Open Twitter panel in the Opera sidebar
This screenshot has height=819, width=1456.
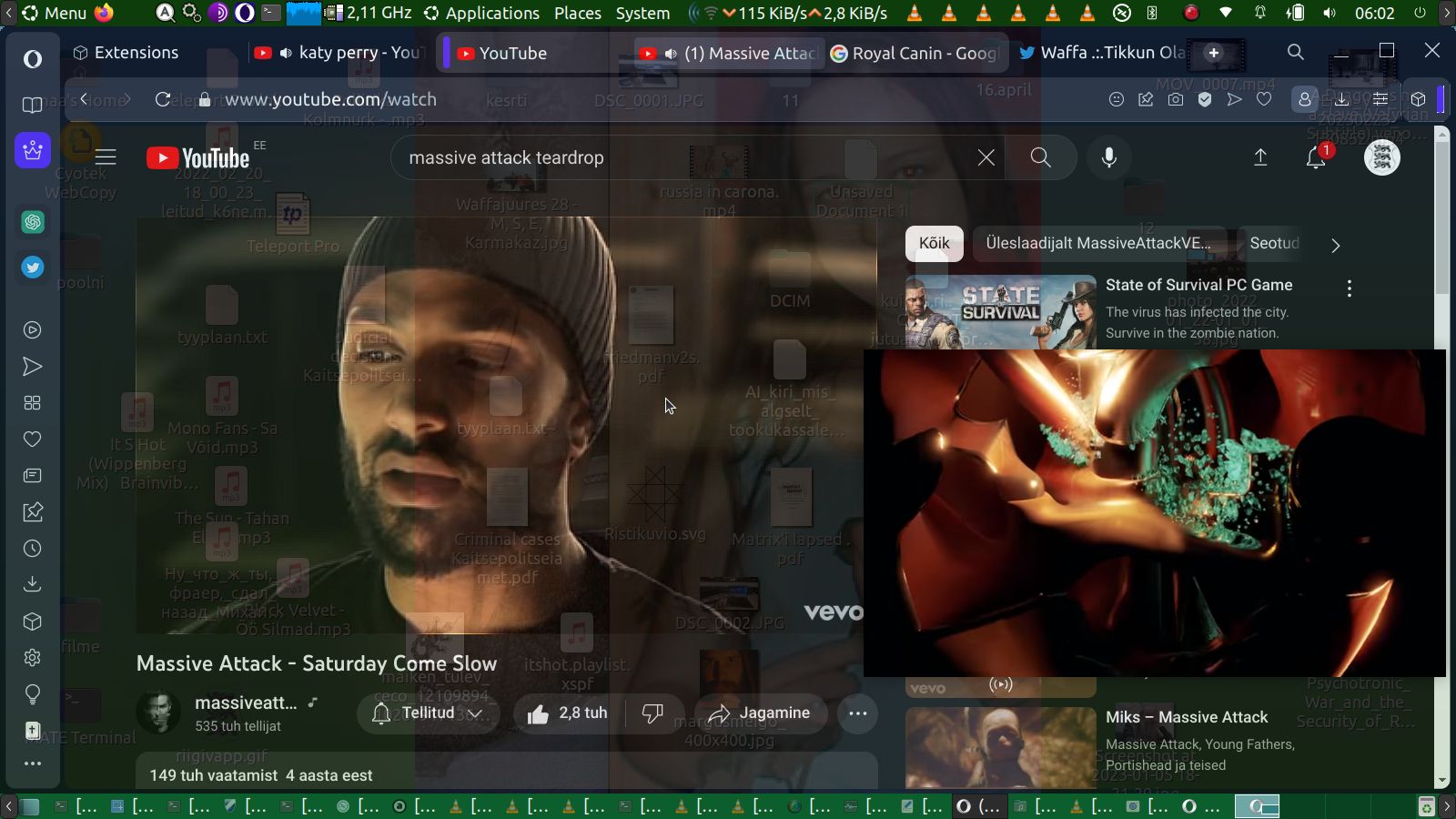33,268
